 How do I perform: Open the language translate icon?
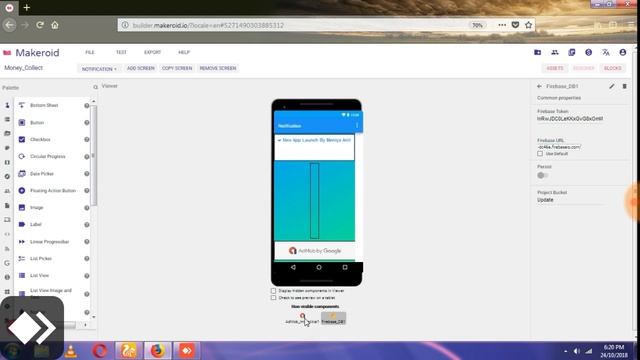(x=606, y=52)
